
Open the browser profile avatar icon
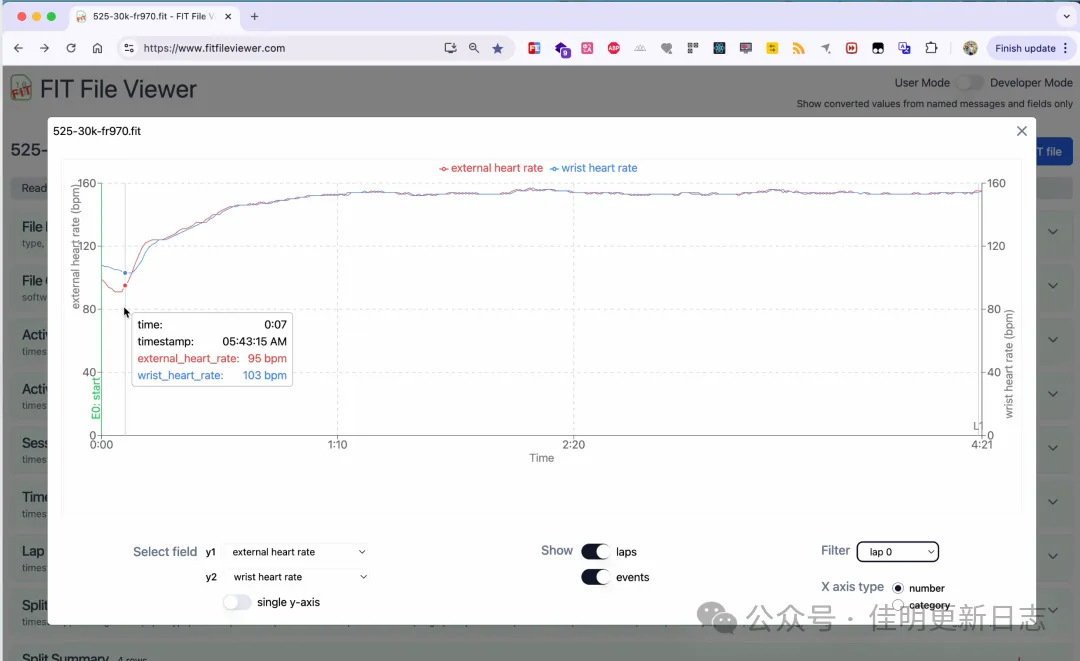(969, 48)
